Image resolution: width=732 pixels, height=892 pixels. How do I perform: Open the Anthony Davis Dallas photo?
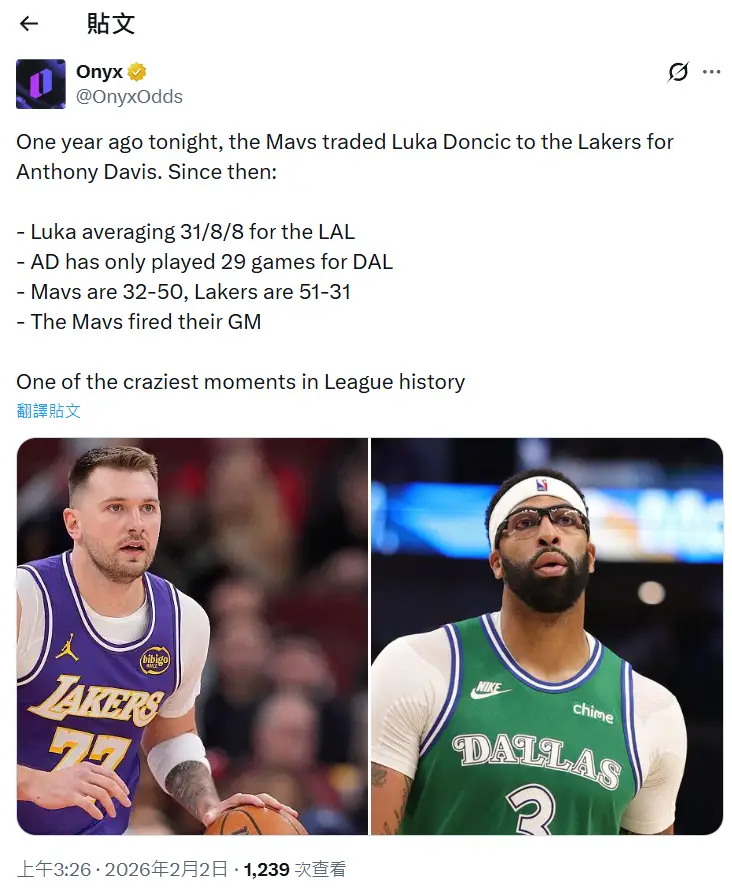(x=547, y=636)
